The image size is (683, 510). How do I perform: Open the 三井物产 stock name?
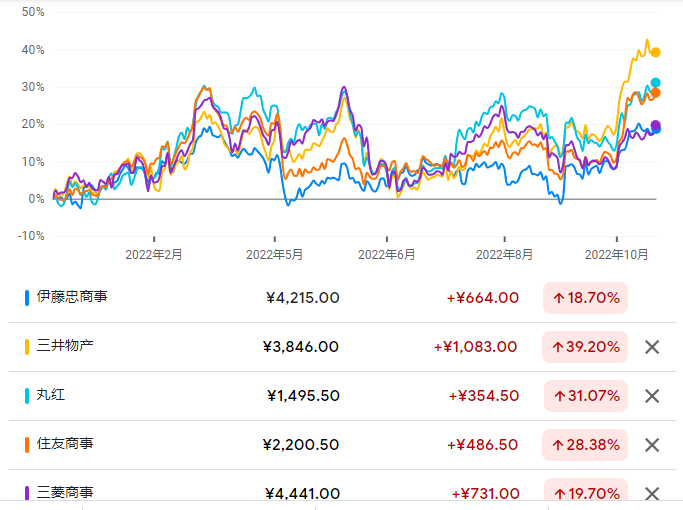(x=65, y=346)
